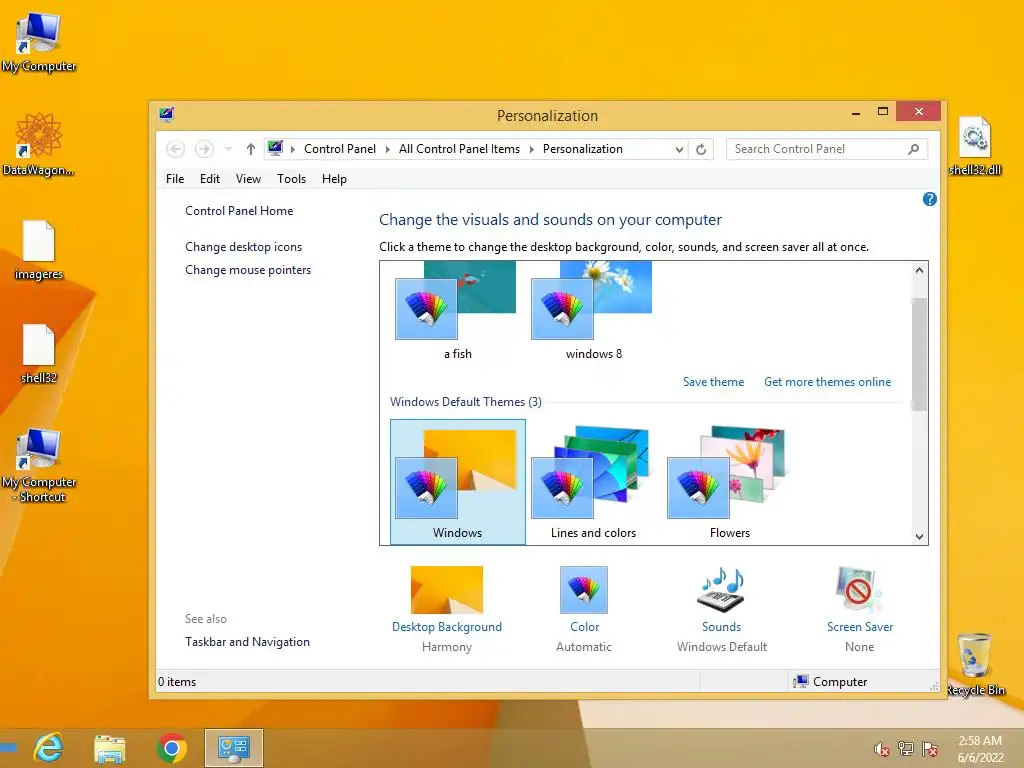Expand the chevron after Control Panel breadcrumb
Image resolution: width=1024 pixels, height=768 pixels.
point(387,149)
